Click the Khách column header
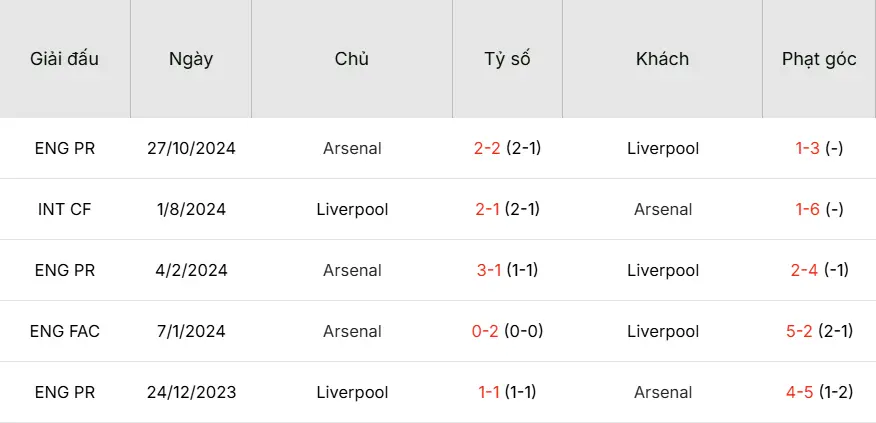Screen dimensions: 876x423 coord(662,59)
